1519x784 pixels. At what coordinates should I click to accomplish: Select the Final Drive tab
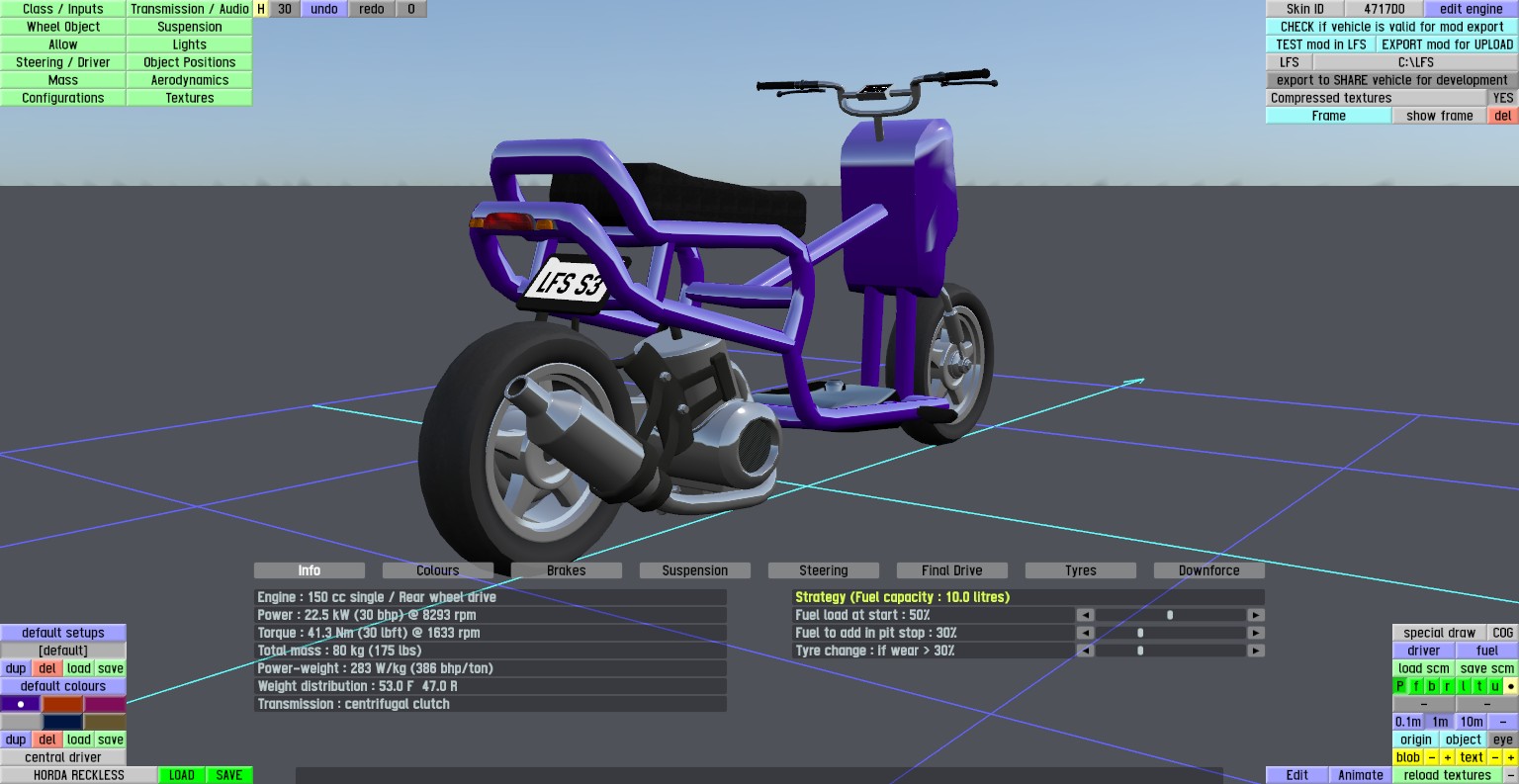952,570
